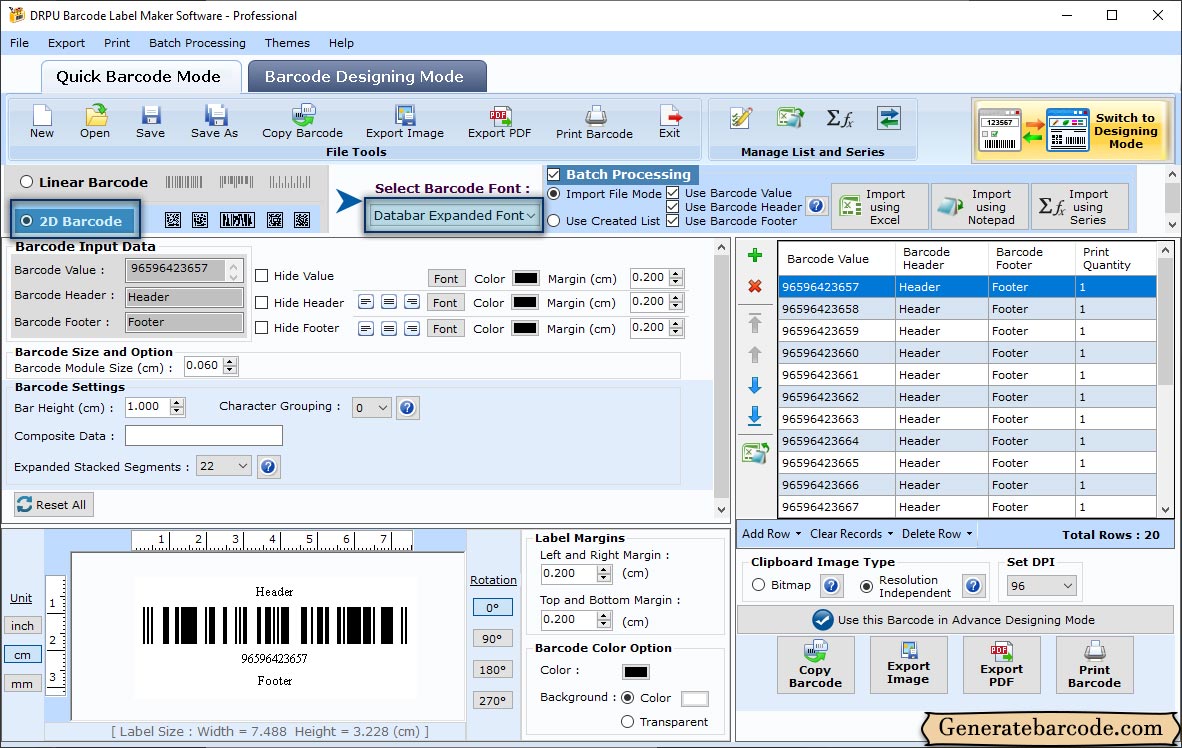Click the Exit toolbar icon
1182x748 pixels.
[x=669, y=122]
